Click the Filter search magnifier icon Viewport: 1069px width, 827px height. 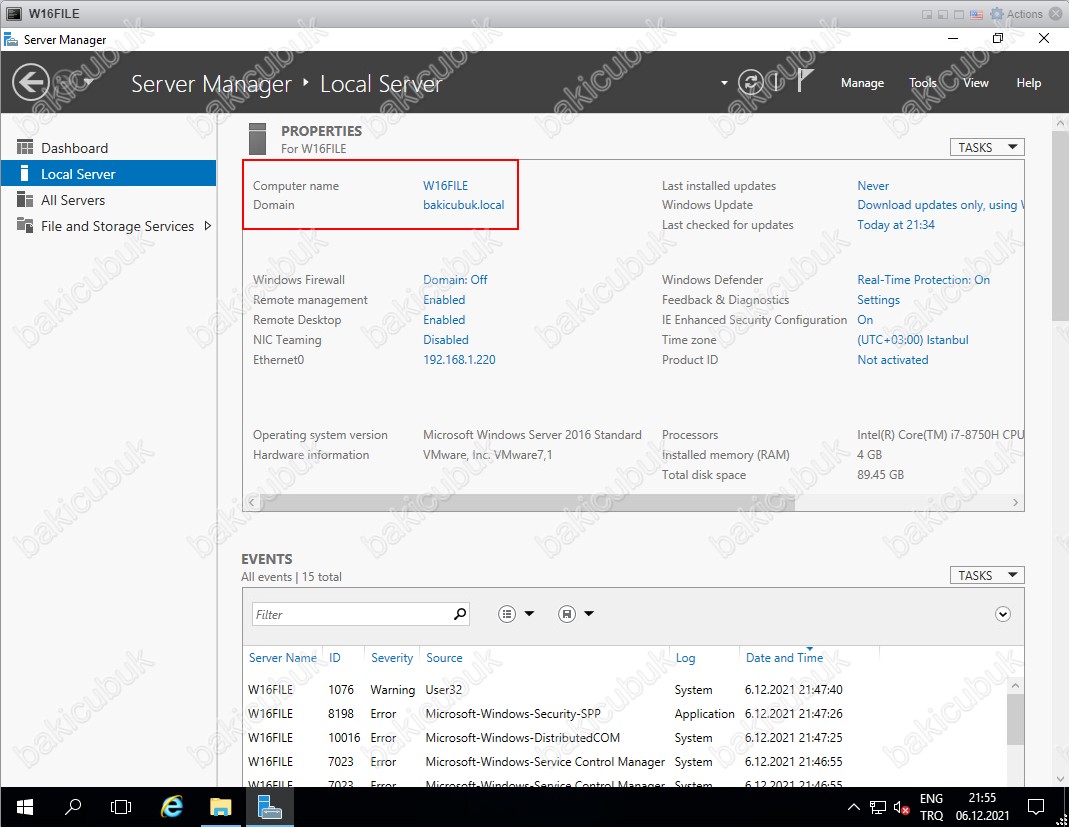coord(460,614)
